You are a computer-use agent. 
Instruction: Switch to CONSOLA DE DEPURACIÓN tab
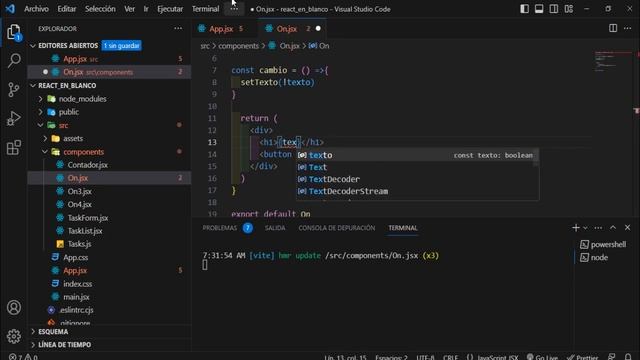(336, 228)
